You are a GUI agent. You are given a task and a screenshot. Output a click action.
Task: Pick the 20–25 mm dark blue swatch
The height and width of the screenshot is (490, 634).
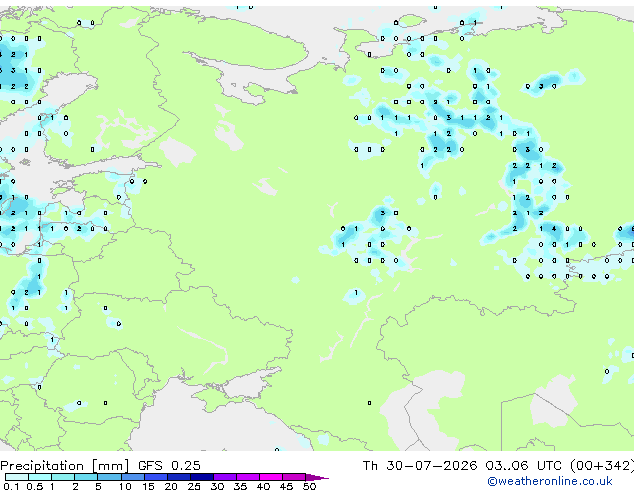point(179,477)
